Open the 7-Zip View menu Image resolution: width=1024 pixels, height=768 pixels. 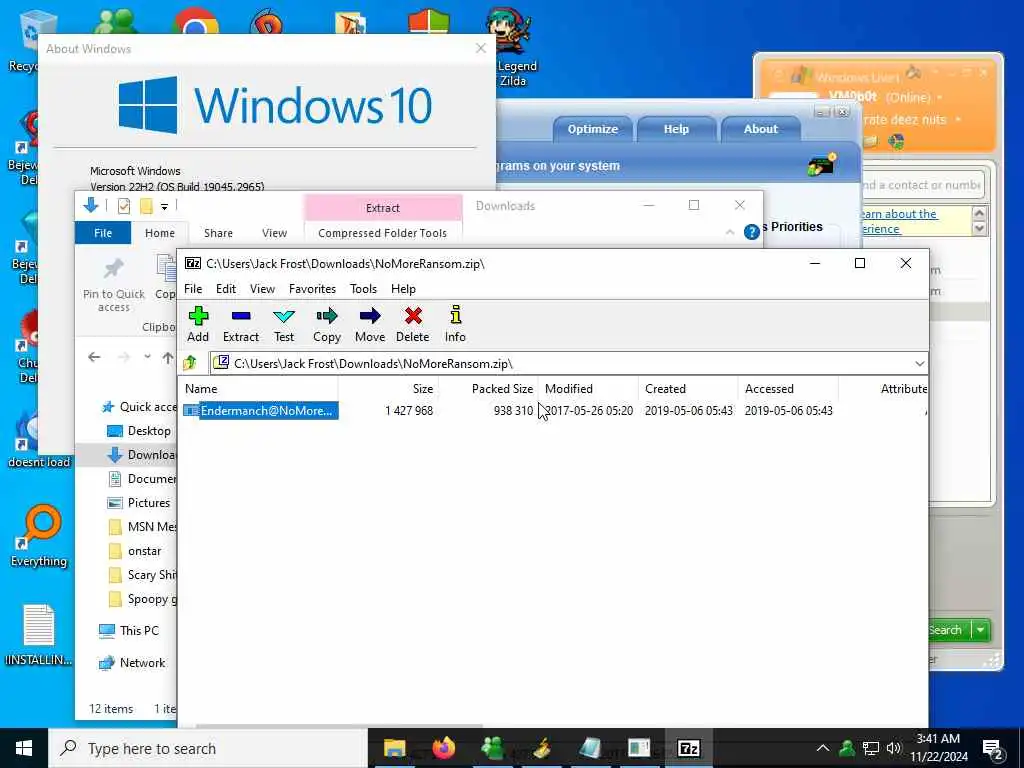click(x=263, y=289)
